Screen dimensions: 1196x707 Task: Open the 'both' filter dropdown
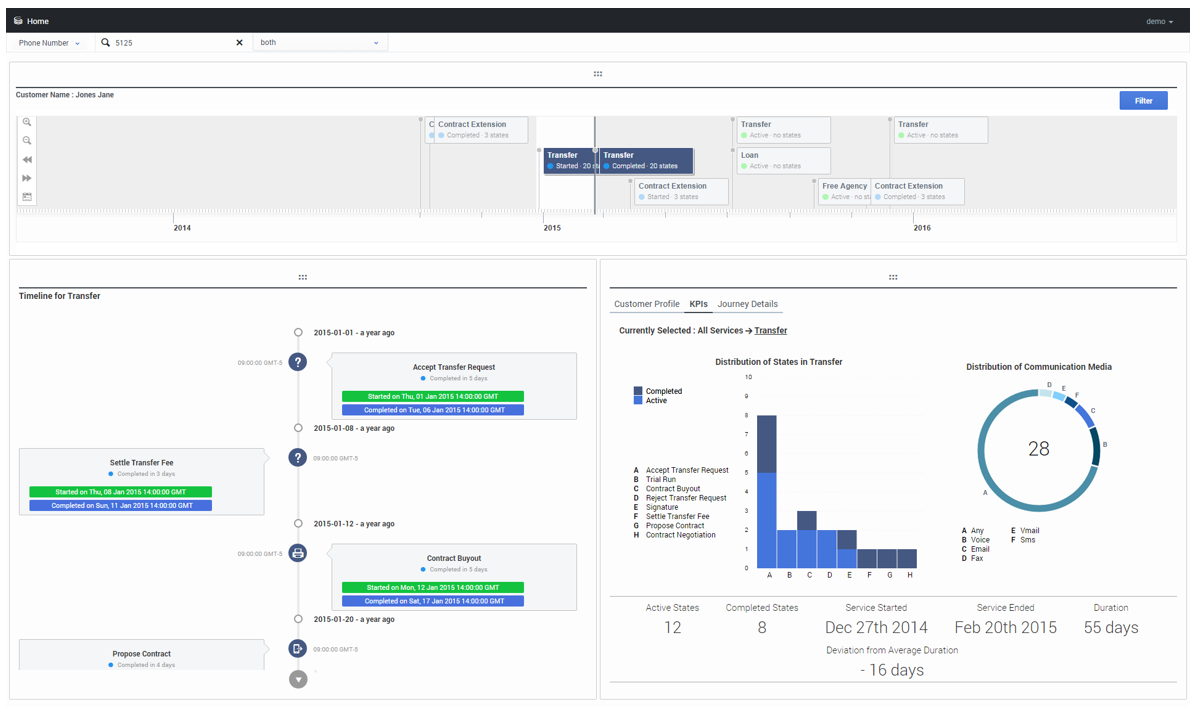[319, 43]
